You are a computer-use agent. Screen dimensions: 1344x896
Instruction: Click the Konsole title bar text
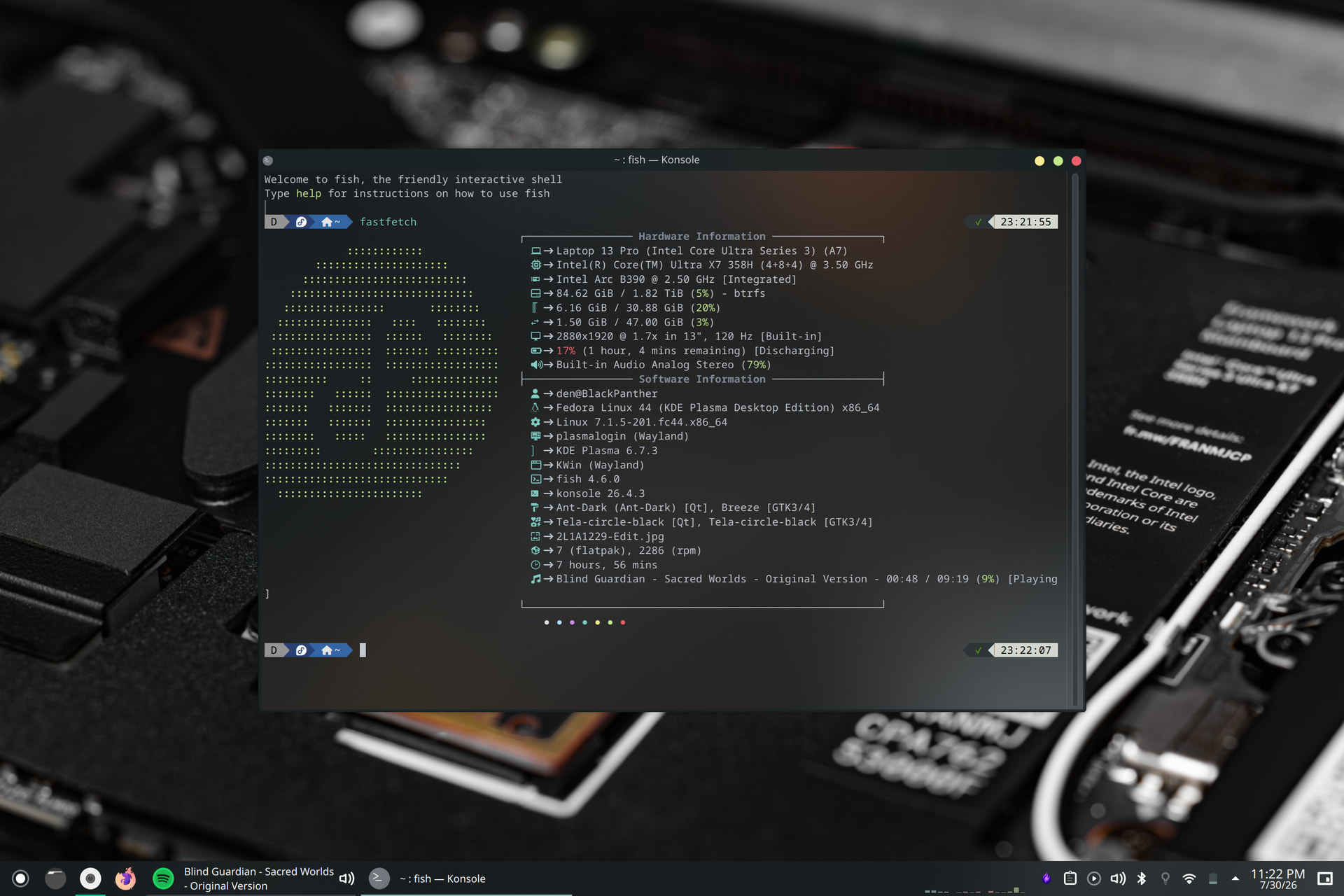click(x=657, y=160)
